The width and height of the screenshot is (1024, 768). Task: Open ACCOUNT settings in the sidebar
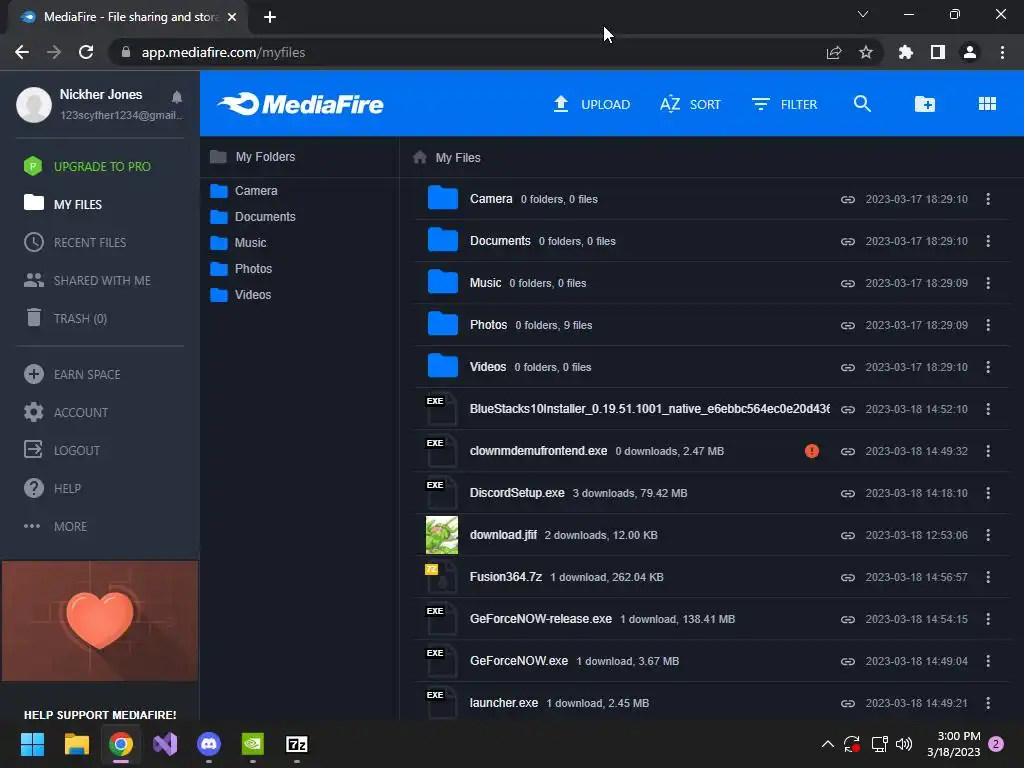66,412
